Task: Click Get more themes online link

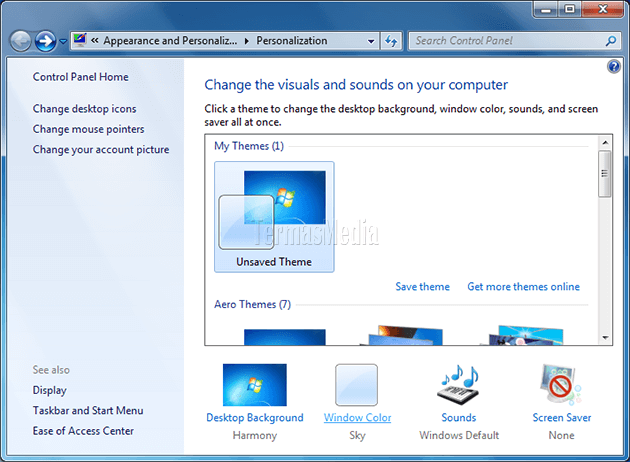Action: 524,286
